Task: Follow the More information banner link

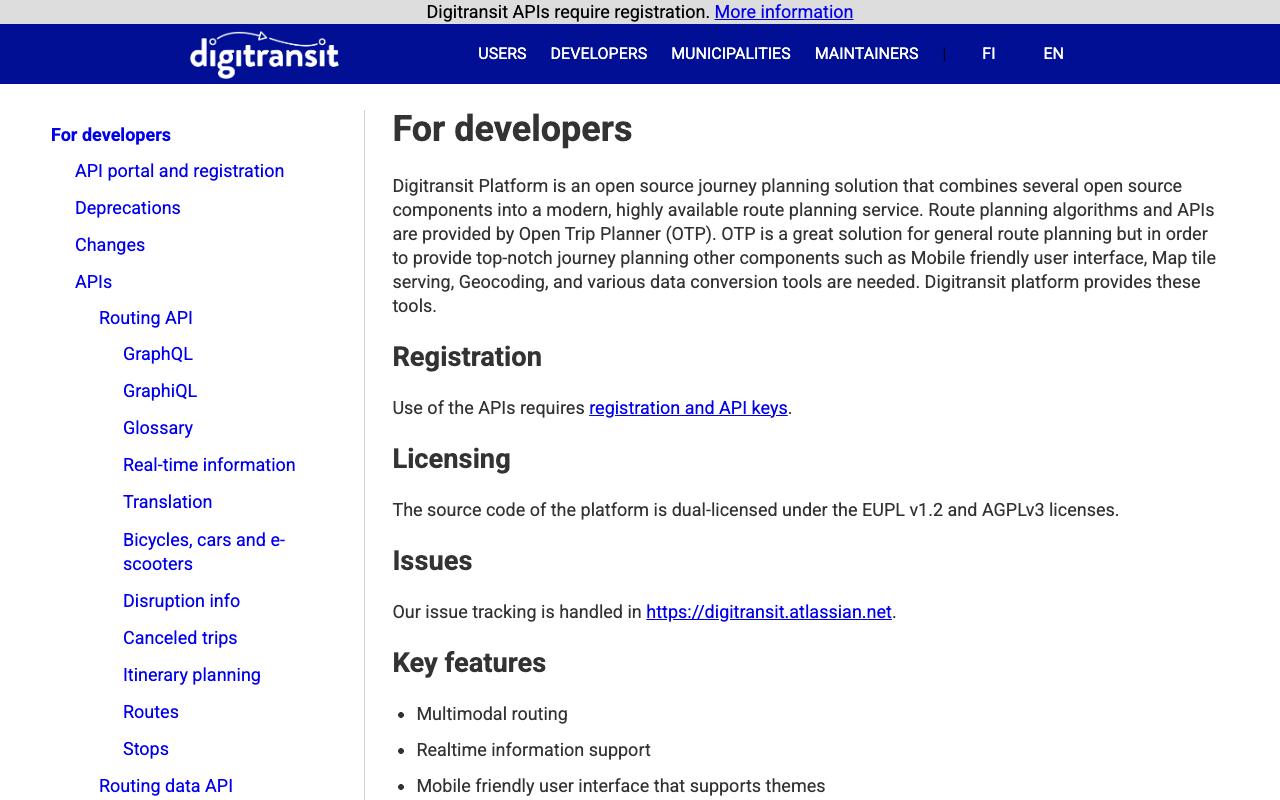Action: 784,12
